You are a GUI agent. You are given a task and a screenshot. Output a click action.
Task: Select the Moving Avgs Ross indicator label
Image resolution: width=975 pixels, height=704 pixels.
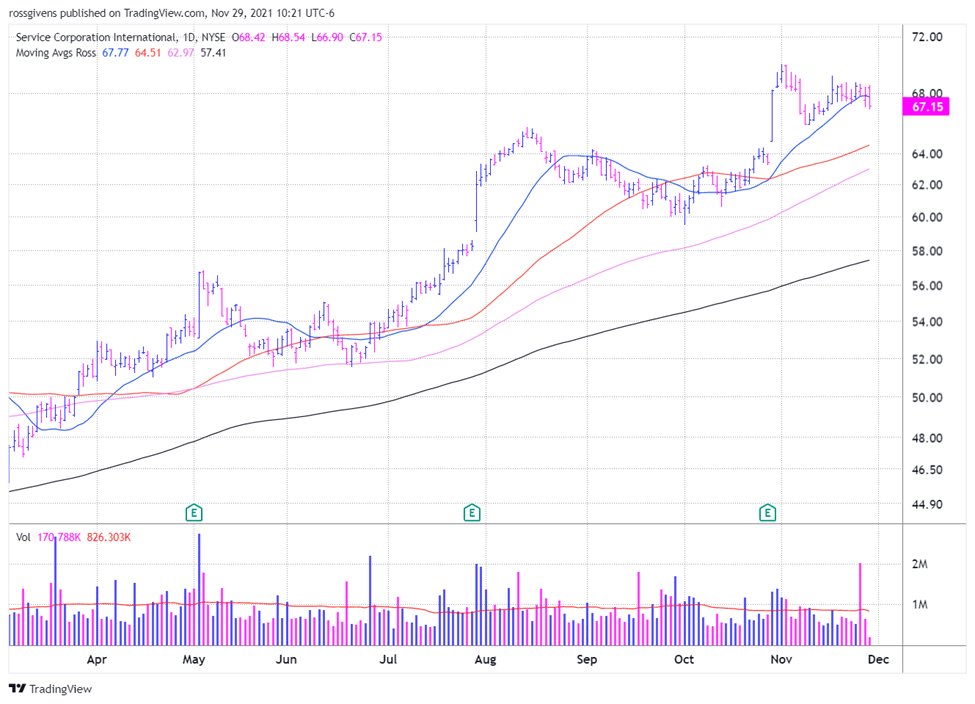[x=55, y=52]
